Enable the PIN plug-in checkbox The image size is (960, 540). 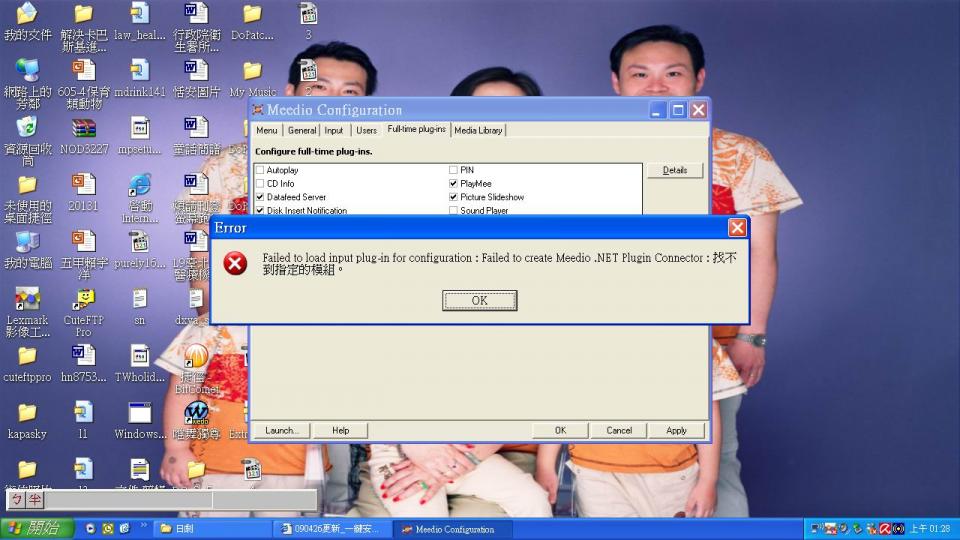[x=453, y=170]
